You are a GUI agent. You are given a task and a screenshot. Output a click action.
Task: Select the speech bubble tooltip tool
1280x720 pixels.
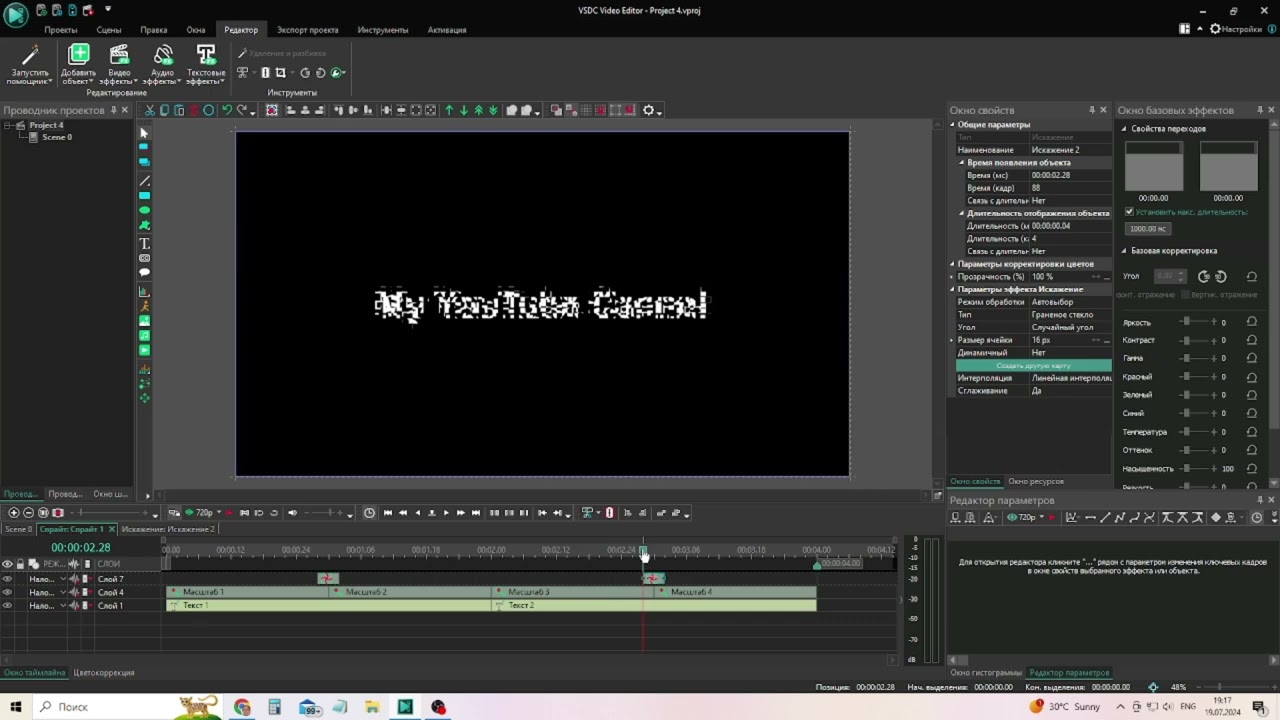click(x=144, y=272)
